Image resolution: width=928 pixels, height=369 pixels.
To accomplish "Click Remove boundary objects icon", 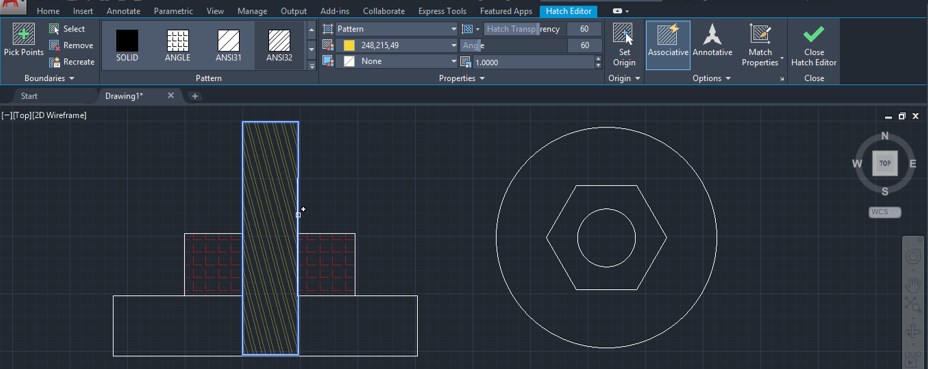I will pyautogui.click(x=54, y=45).
